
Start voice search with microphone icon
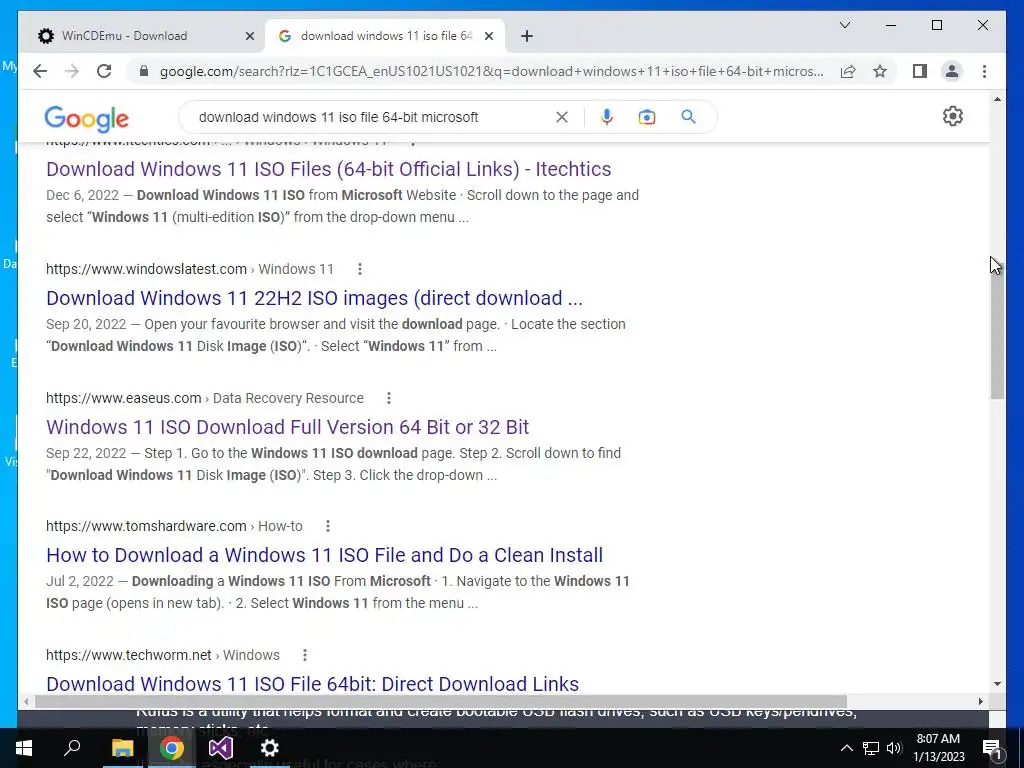click(x=607, y=117)
